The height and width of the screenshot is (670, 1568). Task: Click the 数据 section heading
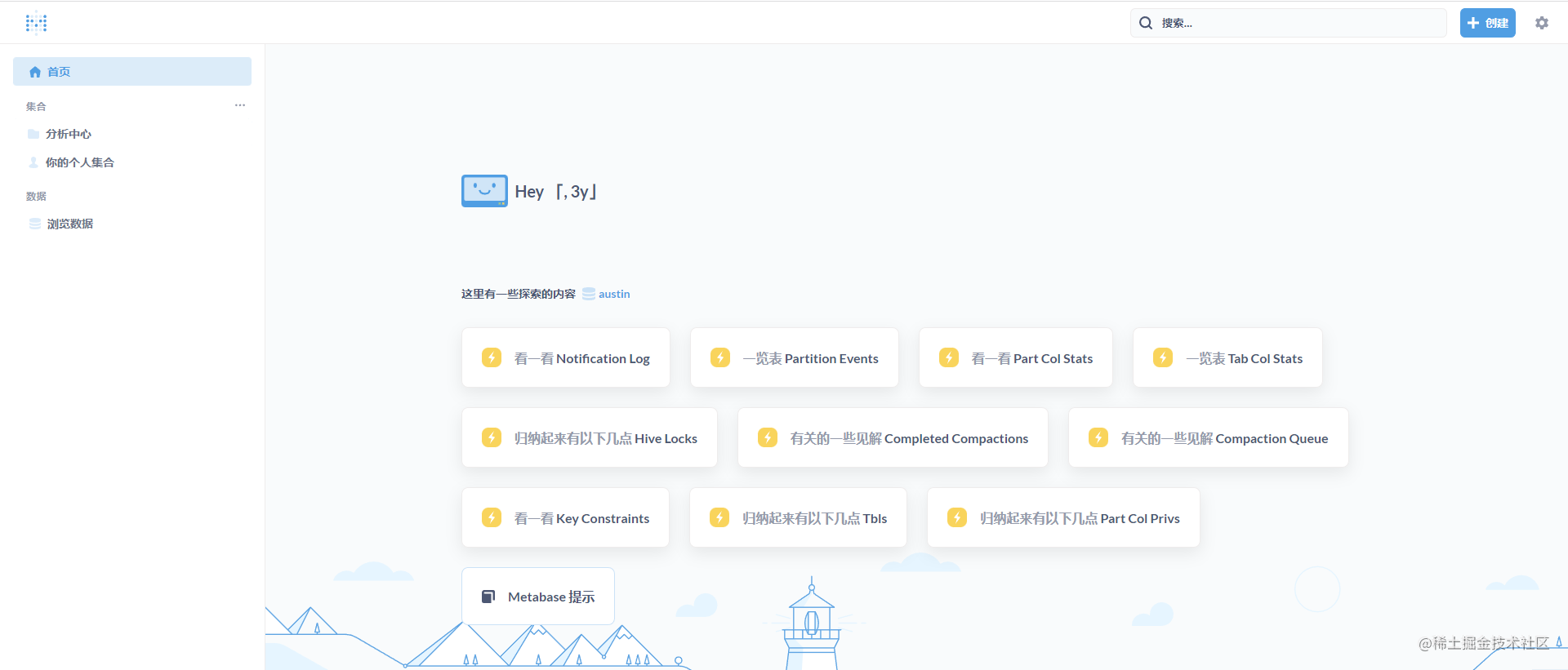click(36, 196)
